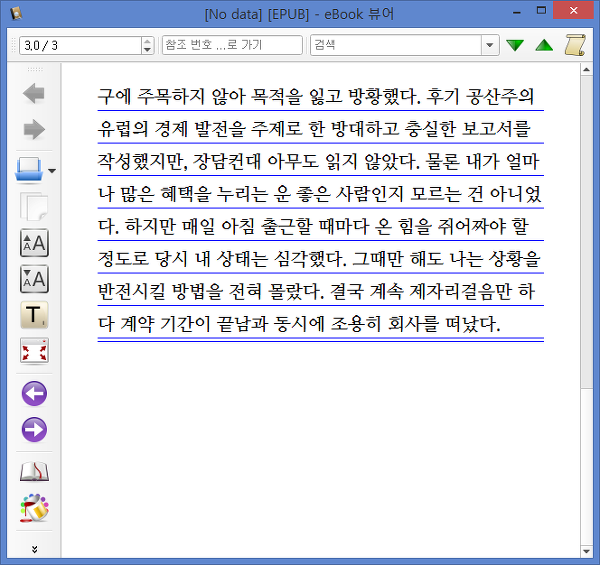Open the ebook with the blue tray icon
The width and height of the screenshot is (600, 565).
[x=29, y=169]
